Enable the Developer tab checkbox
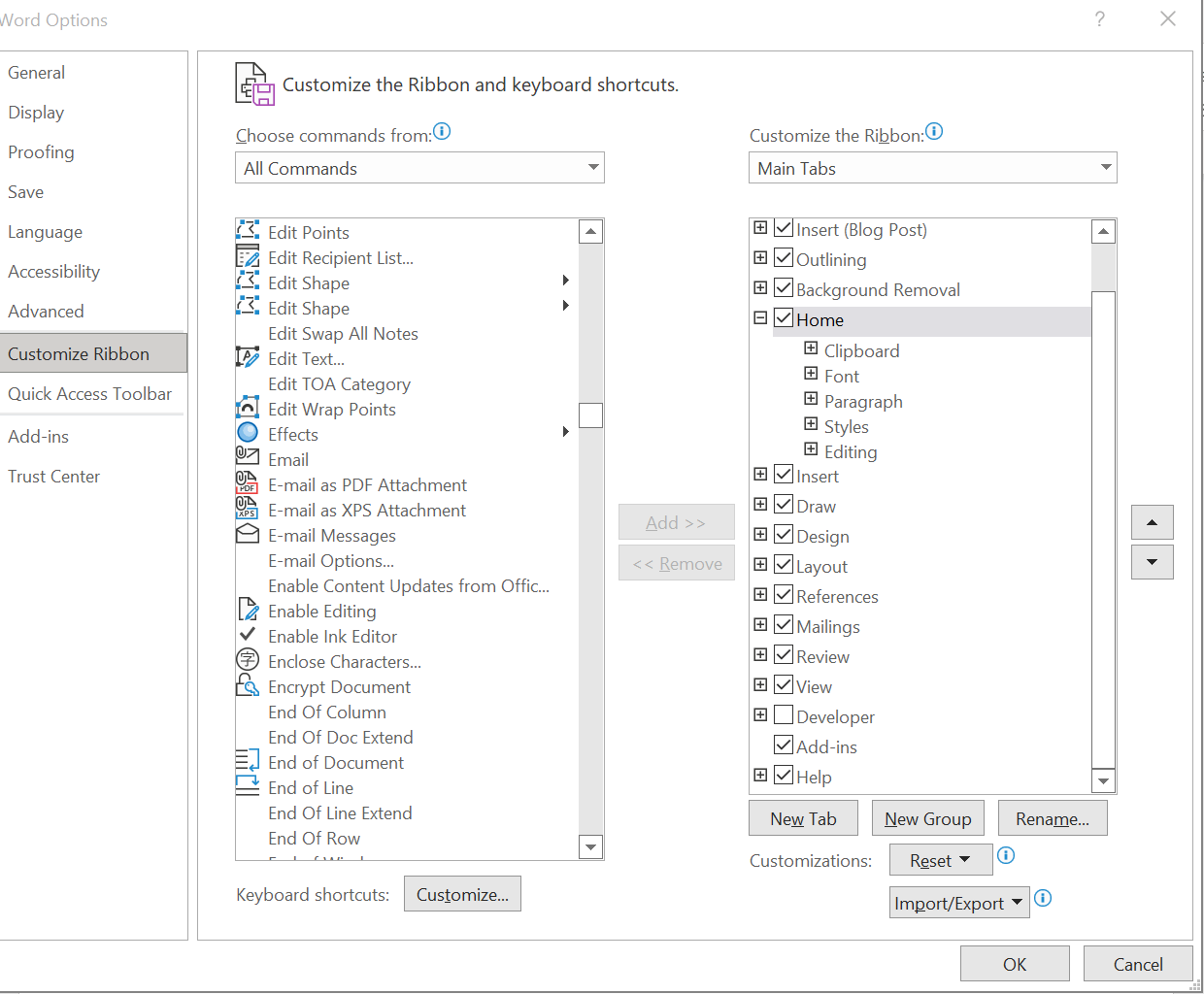 coord(784,714)
